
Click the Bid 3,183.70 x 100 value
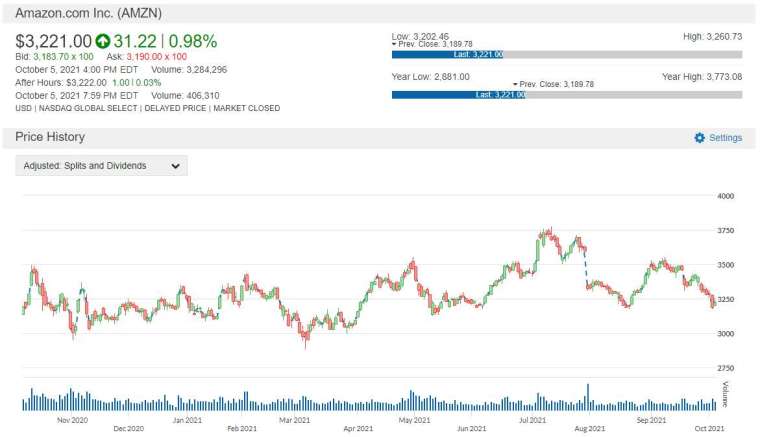[x=63, y=57]
